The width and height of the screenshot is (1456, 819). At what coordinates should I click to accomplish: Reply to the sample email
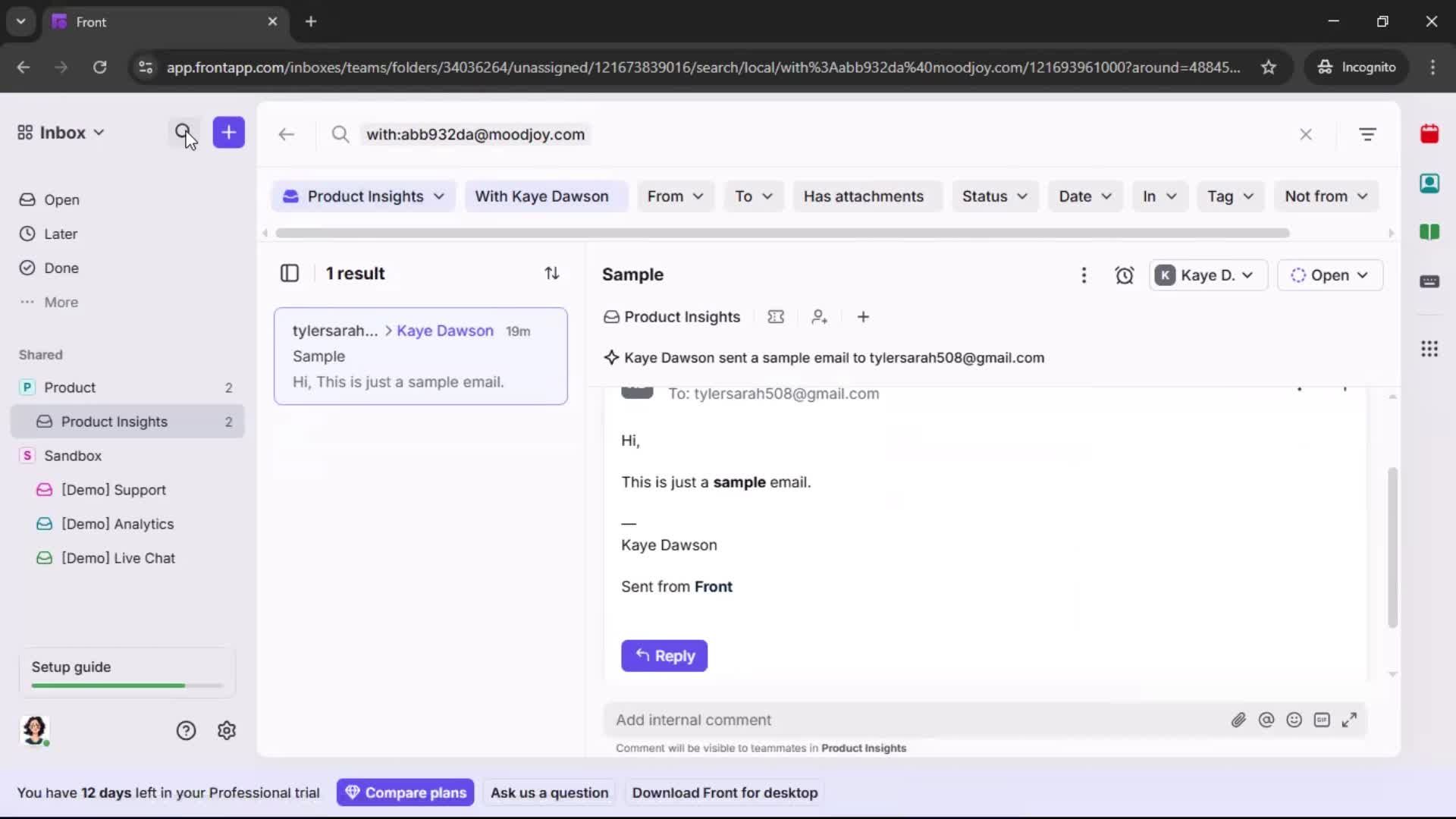(x=664, y=656)
